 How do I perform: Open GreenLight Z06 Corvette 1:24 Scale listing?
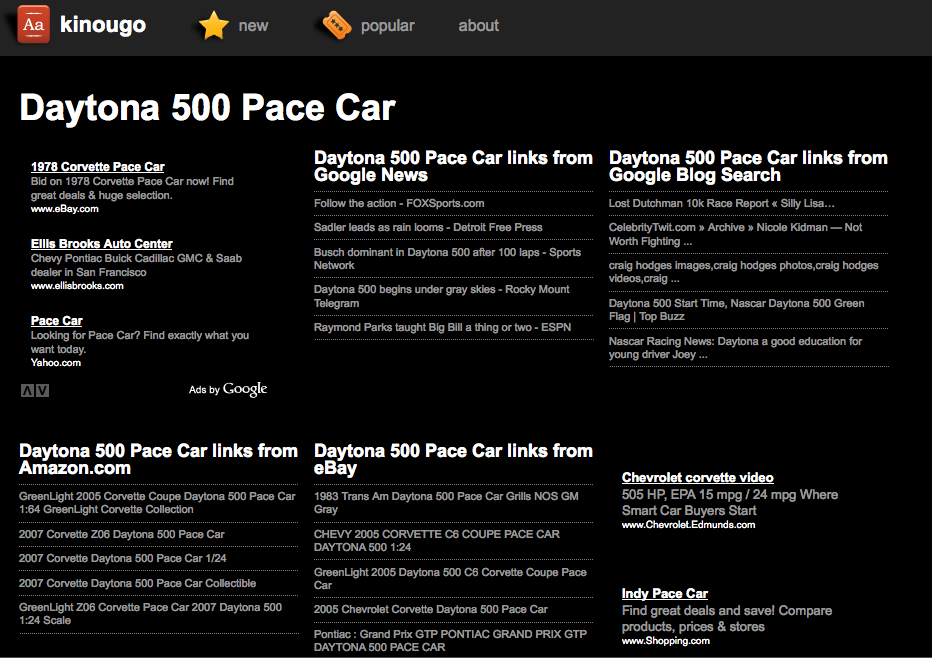[x=150, y=613]
